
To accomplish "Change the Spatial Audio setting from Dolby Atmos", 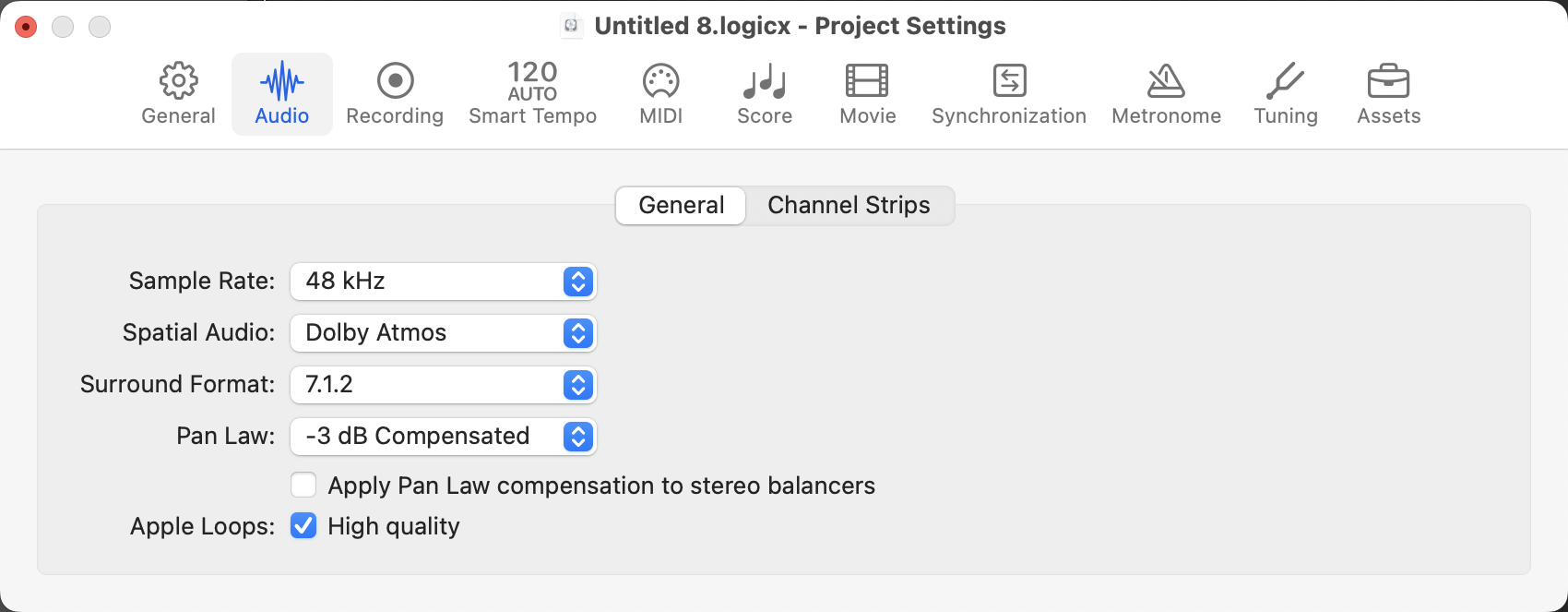I will tap(443, 333).
